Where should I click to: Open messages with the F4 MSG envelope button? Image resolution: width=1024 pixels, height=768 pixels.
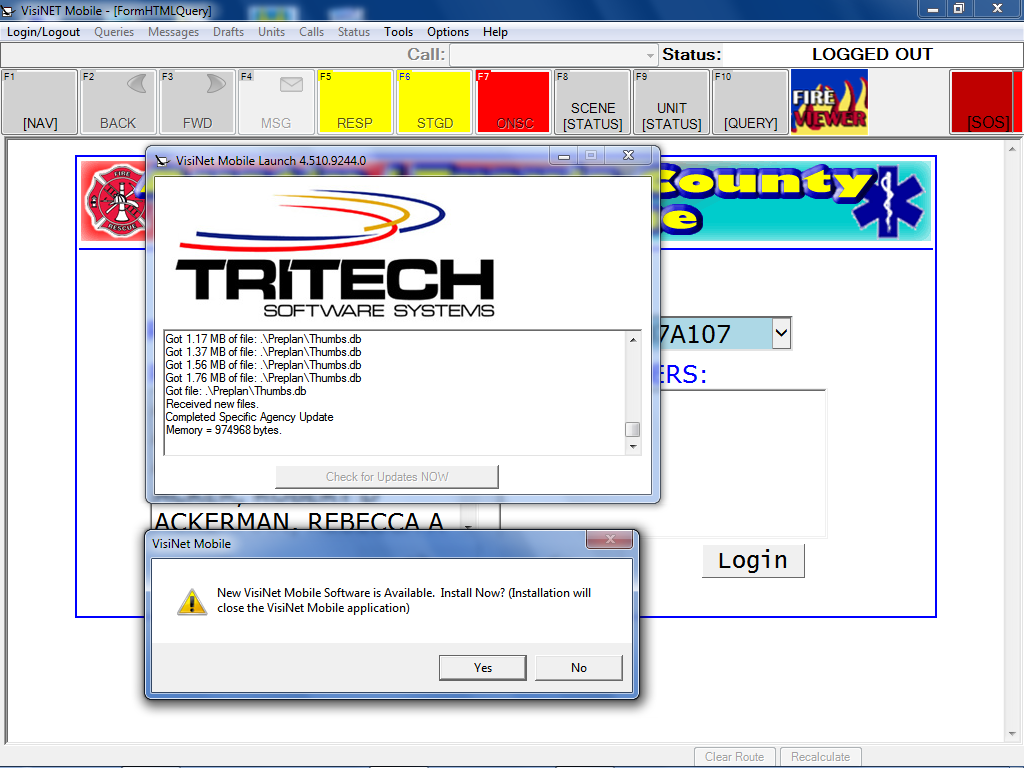(276, 102)
